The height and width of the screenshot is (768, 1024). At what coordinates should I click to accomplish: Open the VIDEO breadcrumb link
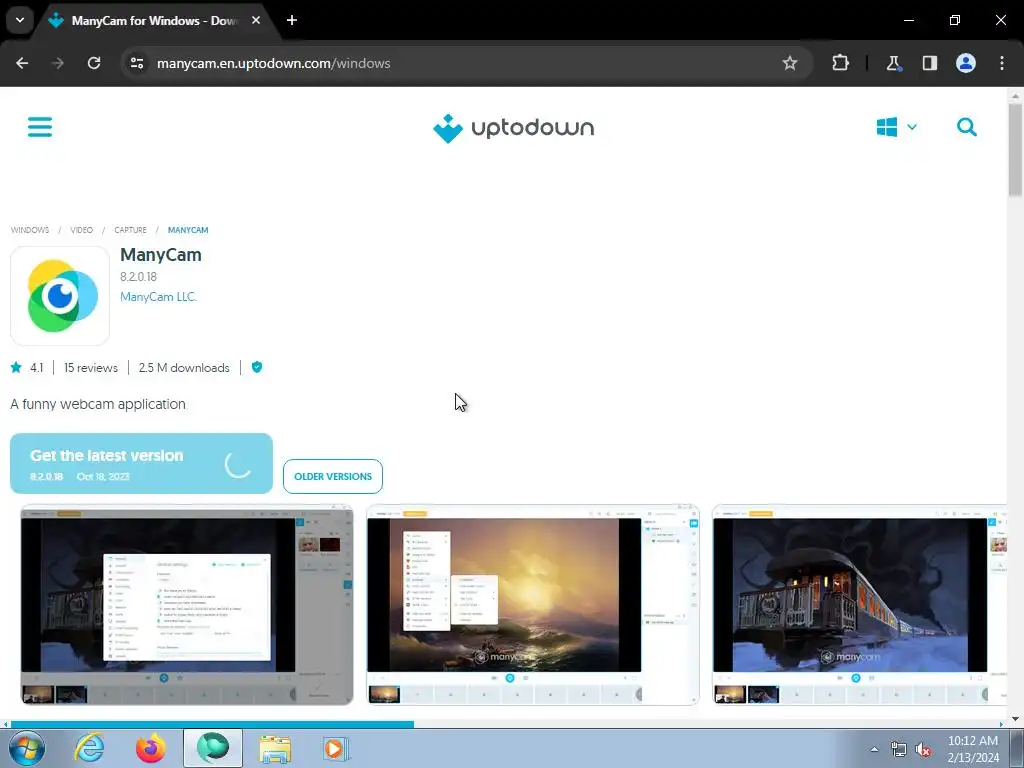coord(82,230)
